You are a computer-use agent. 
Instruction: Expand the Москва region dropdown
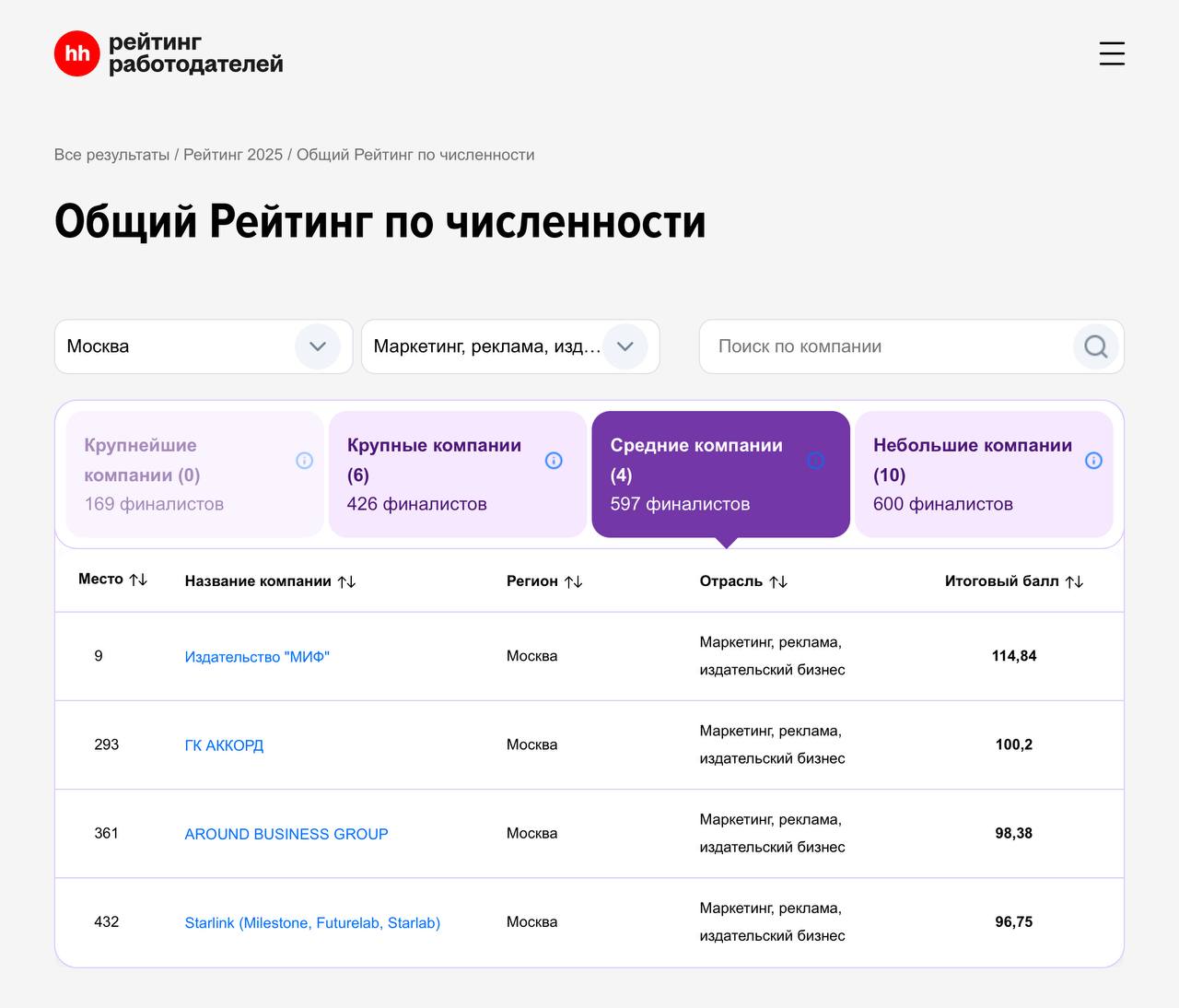pos(317,346)
